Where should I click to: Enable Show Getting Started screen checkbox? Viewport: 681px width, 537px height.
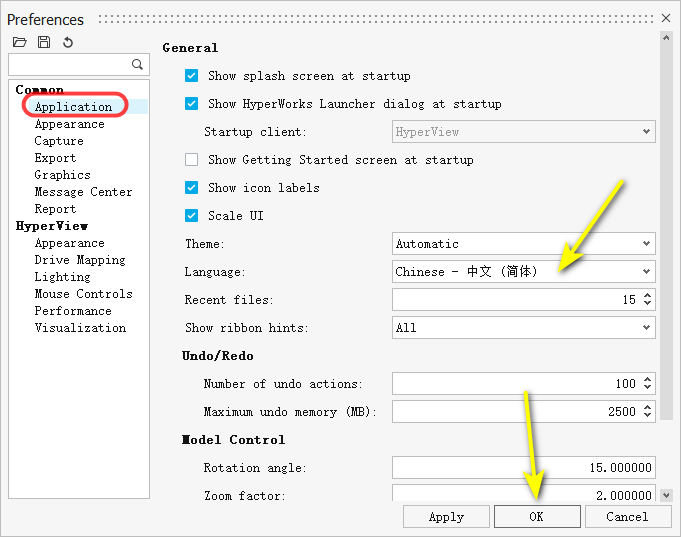pyautogui.click(x=192, y=159)
